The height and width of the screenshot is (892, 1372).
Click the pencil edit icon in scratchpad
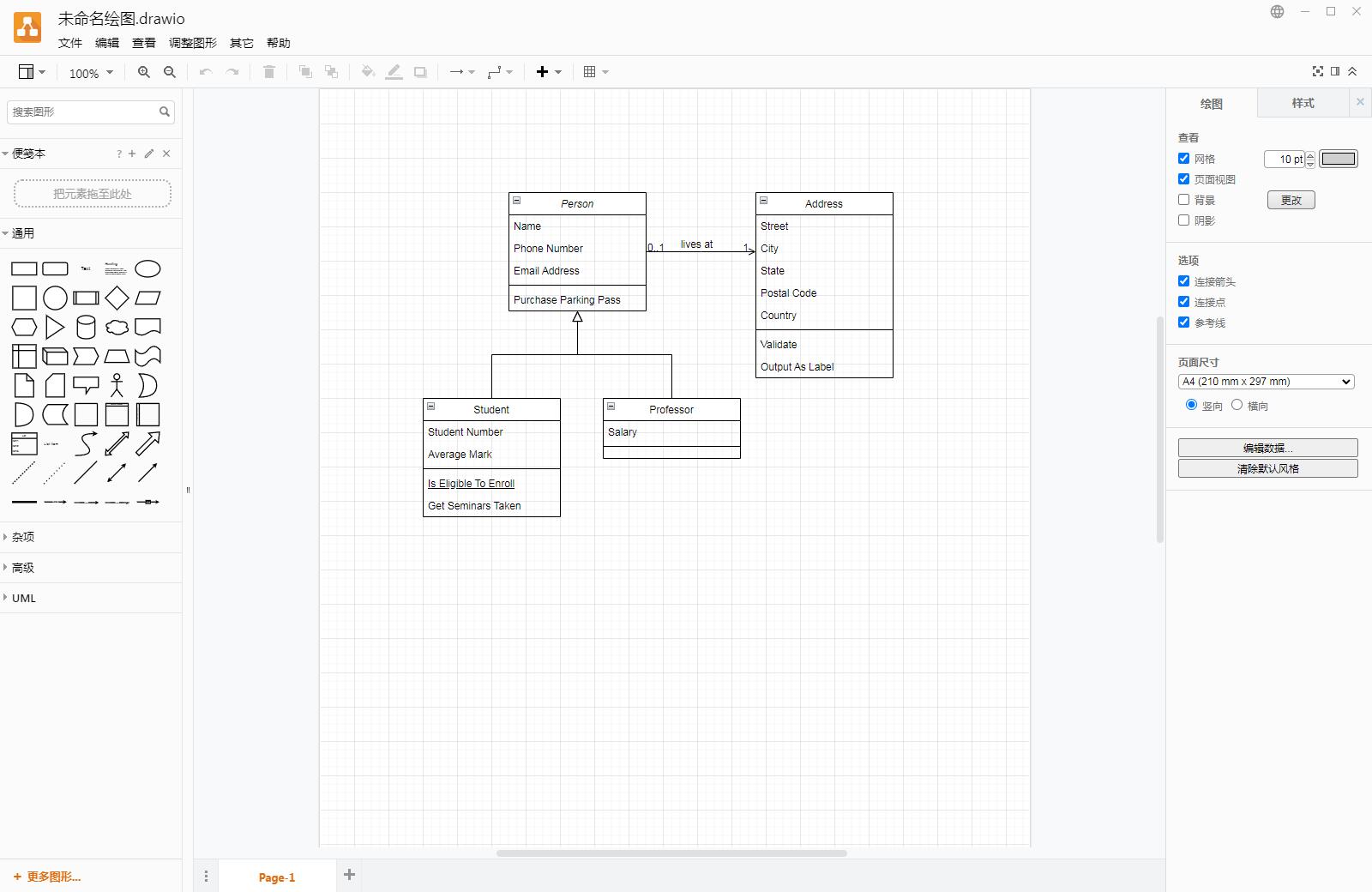click(149, 154)
